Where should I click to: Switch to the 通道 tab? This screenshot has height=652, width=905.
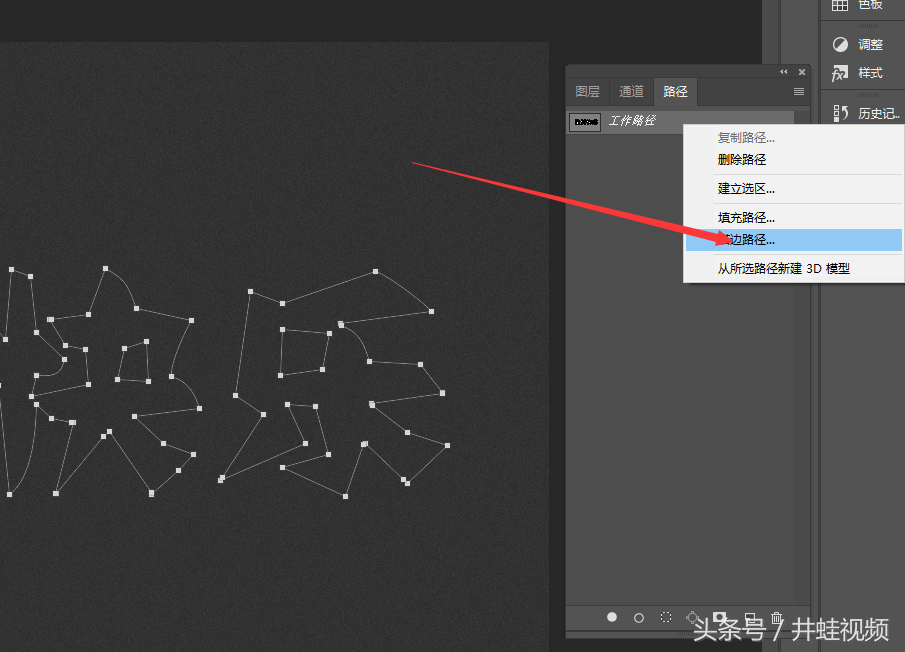click(x=631, y=91)
